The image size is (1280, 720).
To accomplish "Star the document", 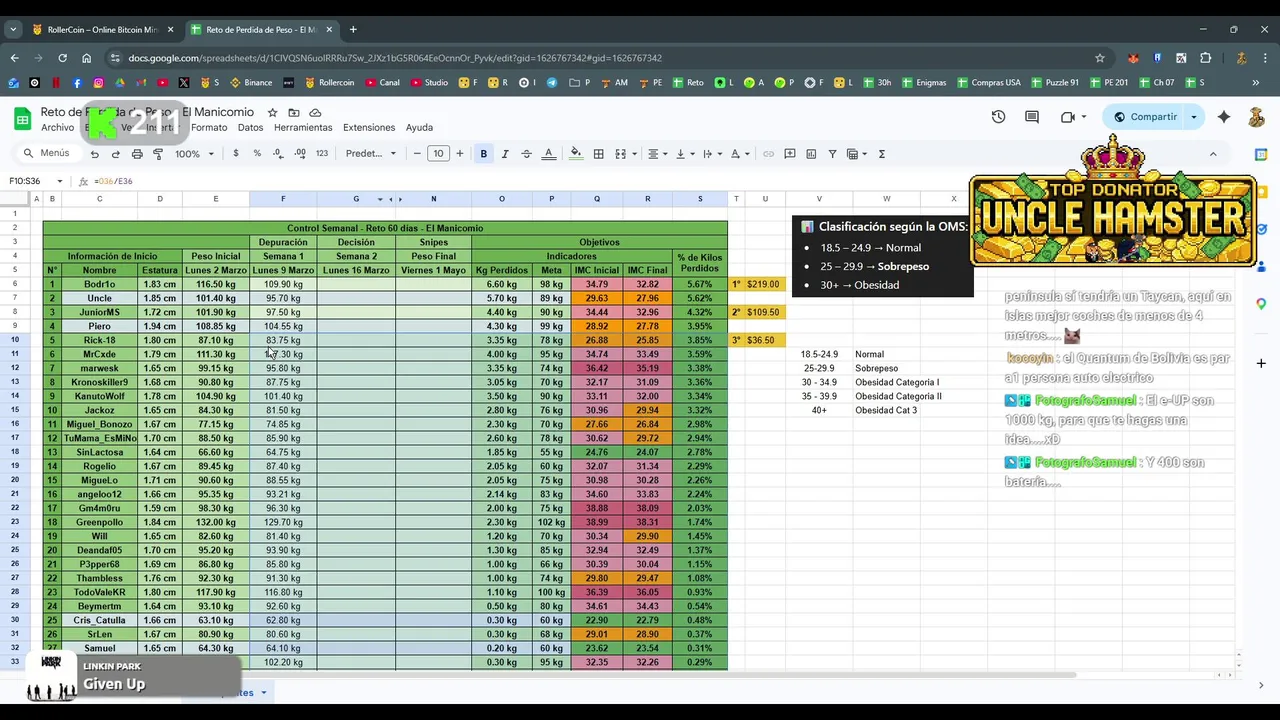I will [271, 113].
